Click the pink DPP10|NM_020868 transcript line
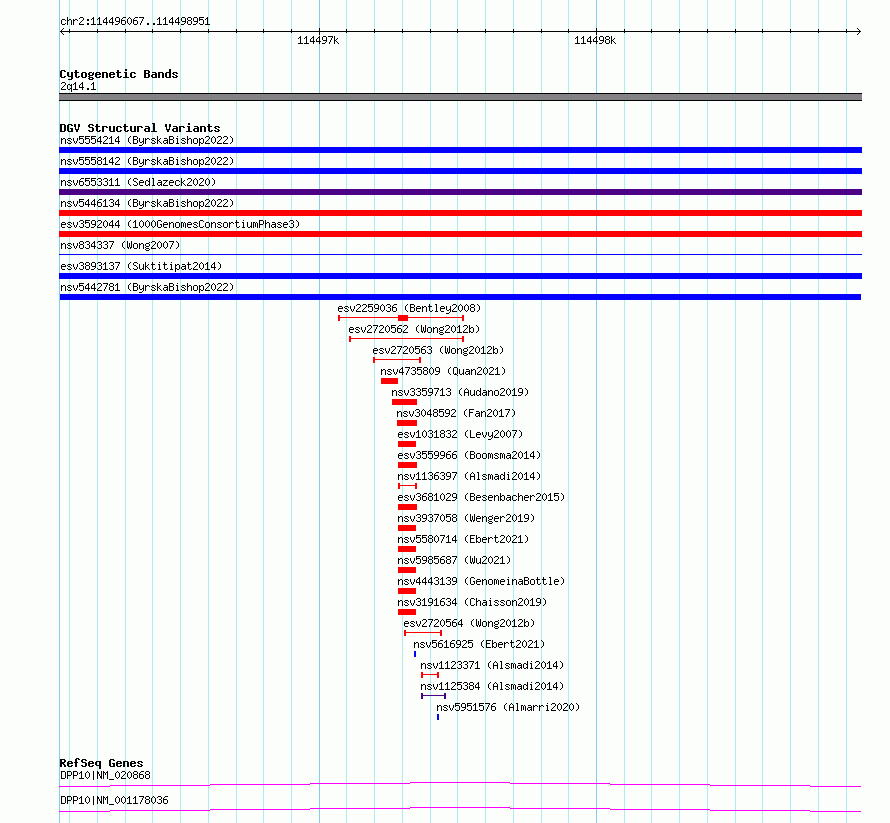 click(x=460, y=784)
